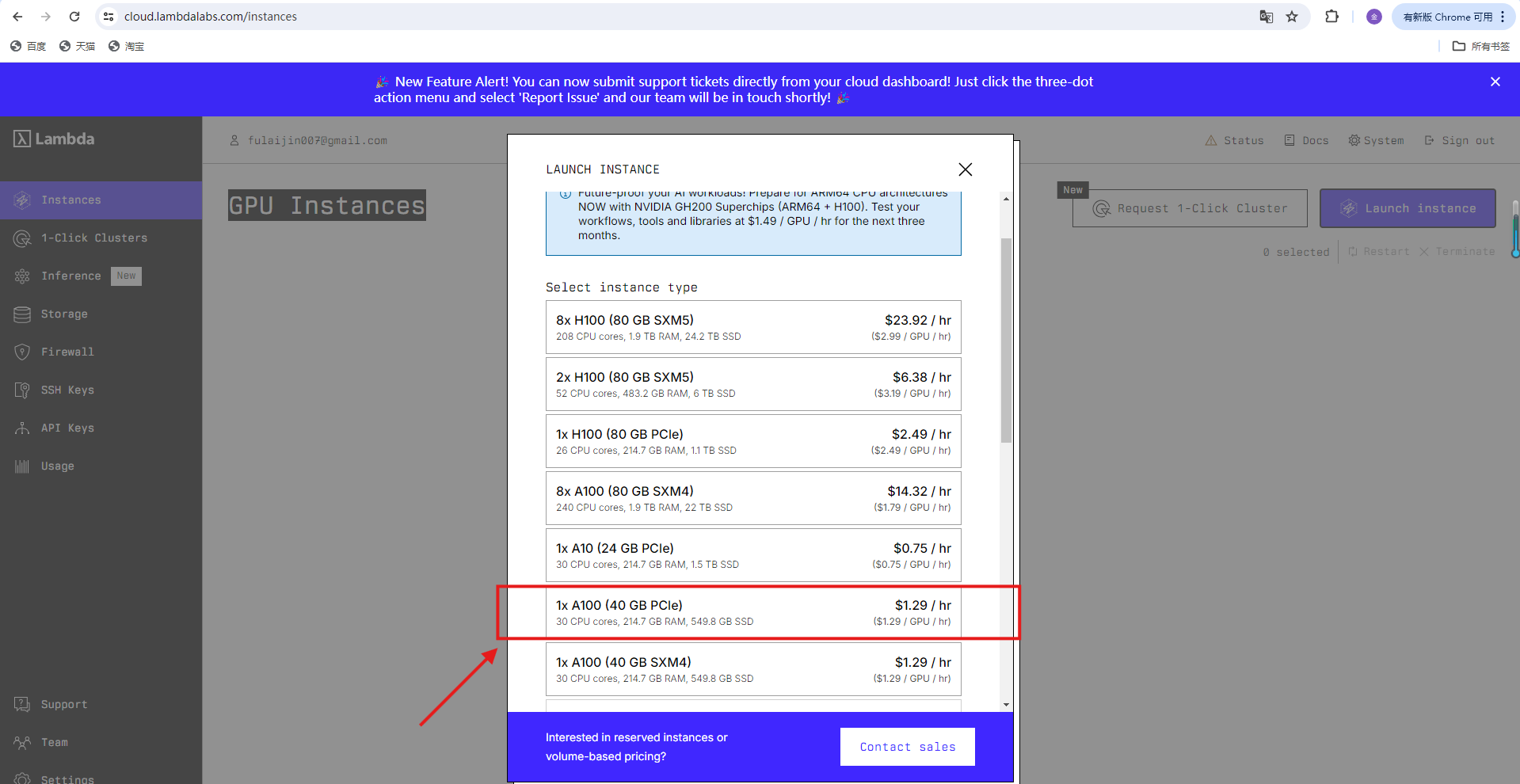
Task: Open the Chrome profile avatar
Action: pos(1374,17)
